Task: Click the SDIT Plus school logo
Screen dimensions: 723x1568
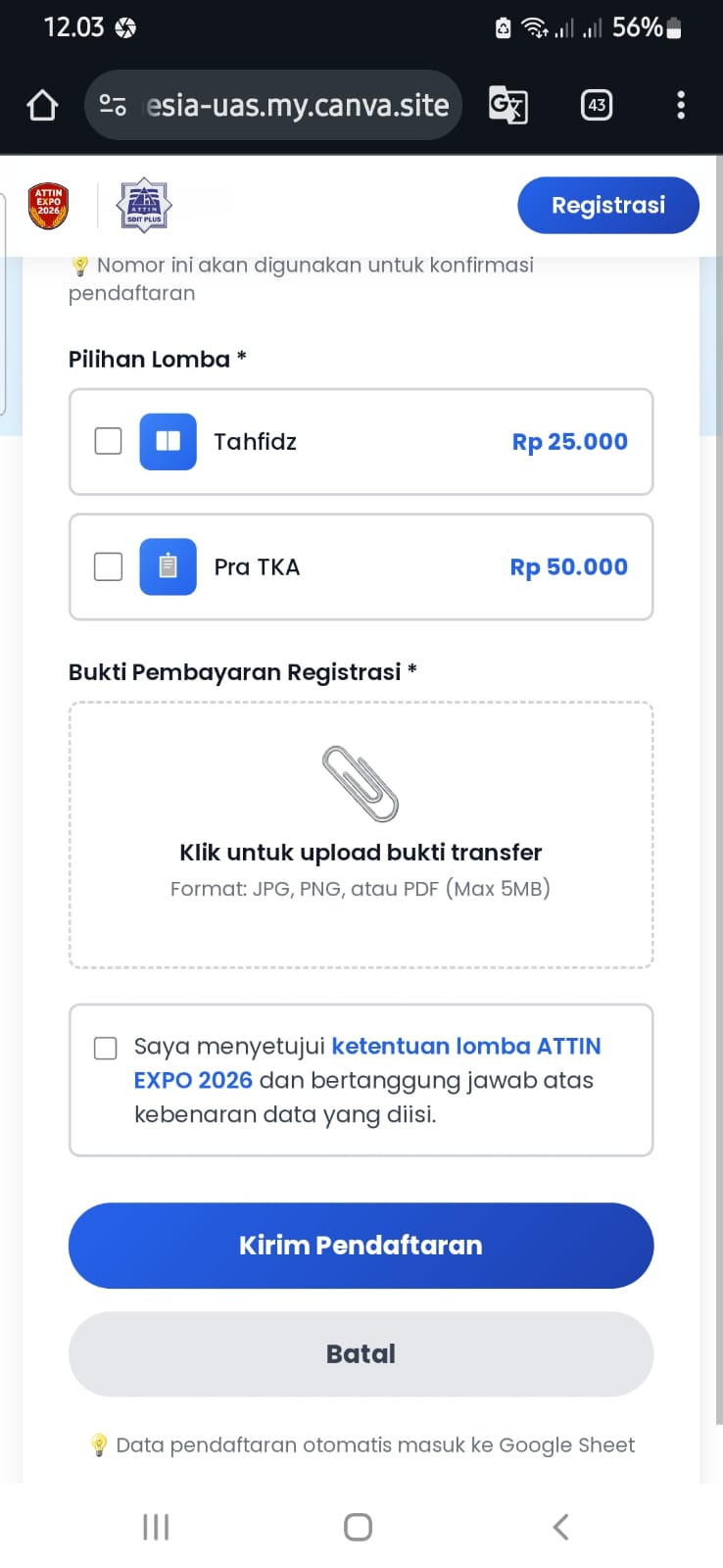Action: click(x=144, y=205)
